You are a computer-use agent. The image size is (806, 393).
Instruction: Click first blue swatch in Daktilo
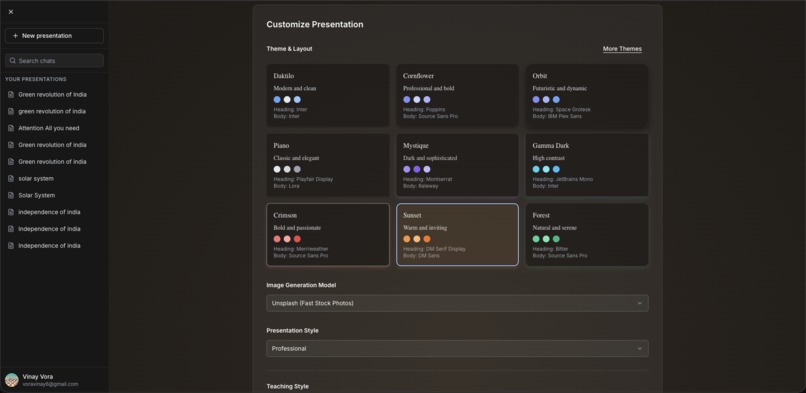(277, 100)
